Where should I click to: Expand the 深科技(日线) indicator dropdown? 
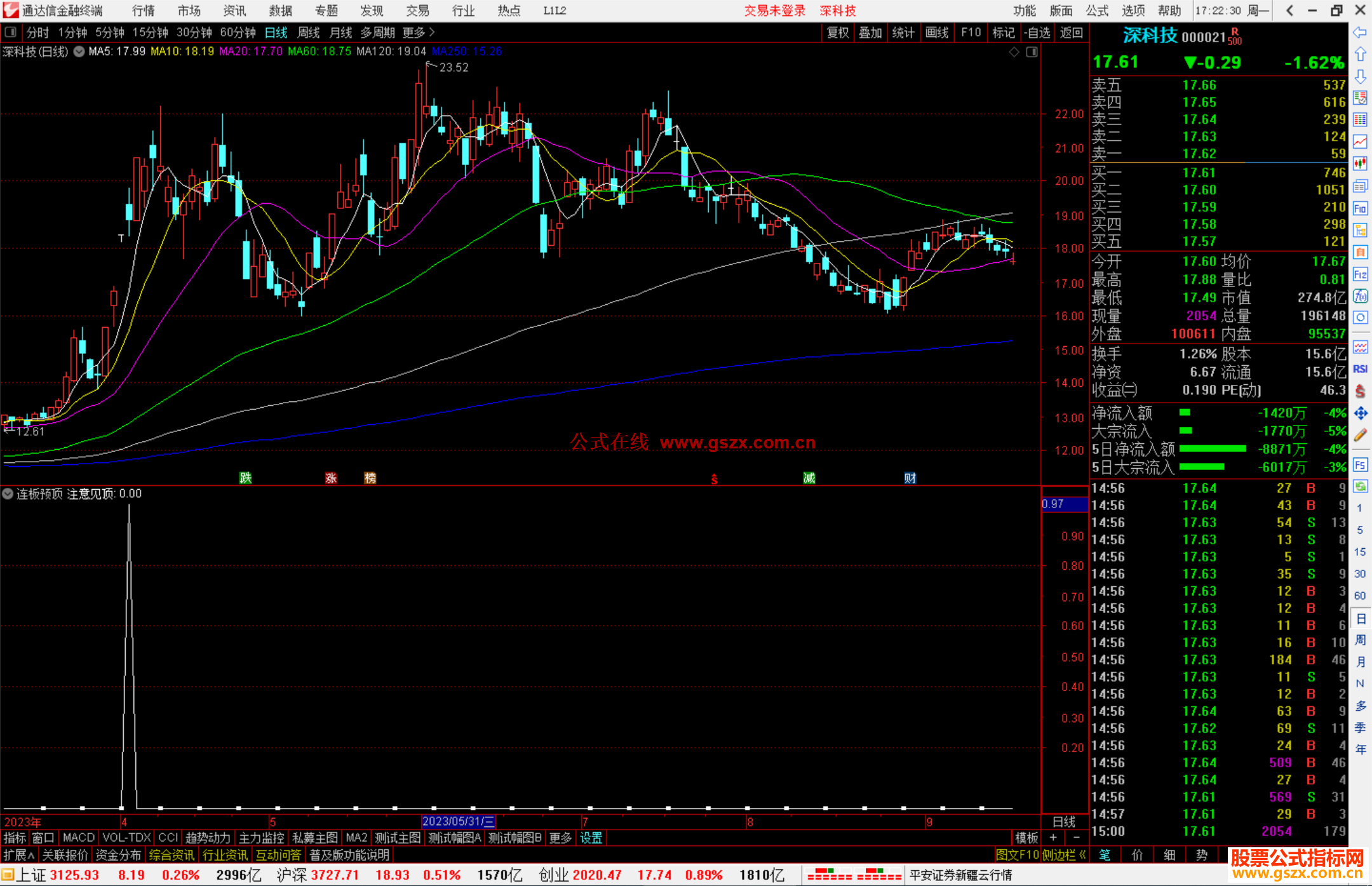(79, 52)
